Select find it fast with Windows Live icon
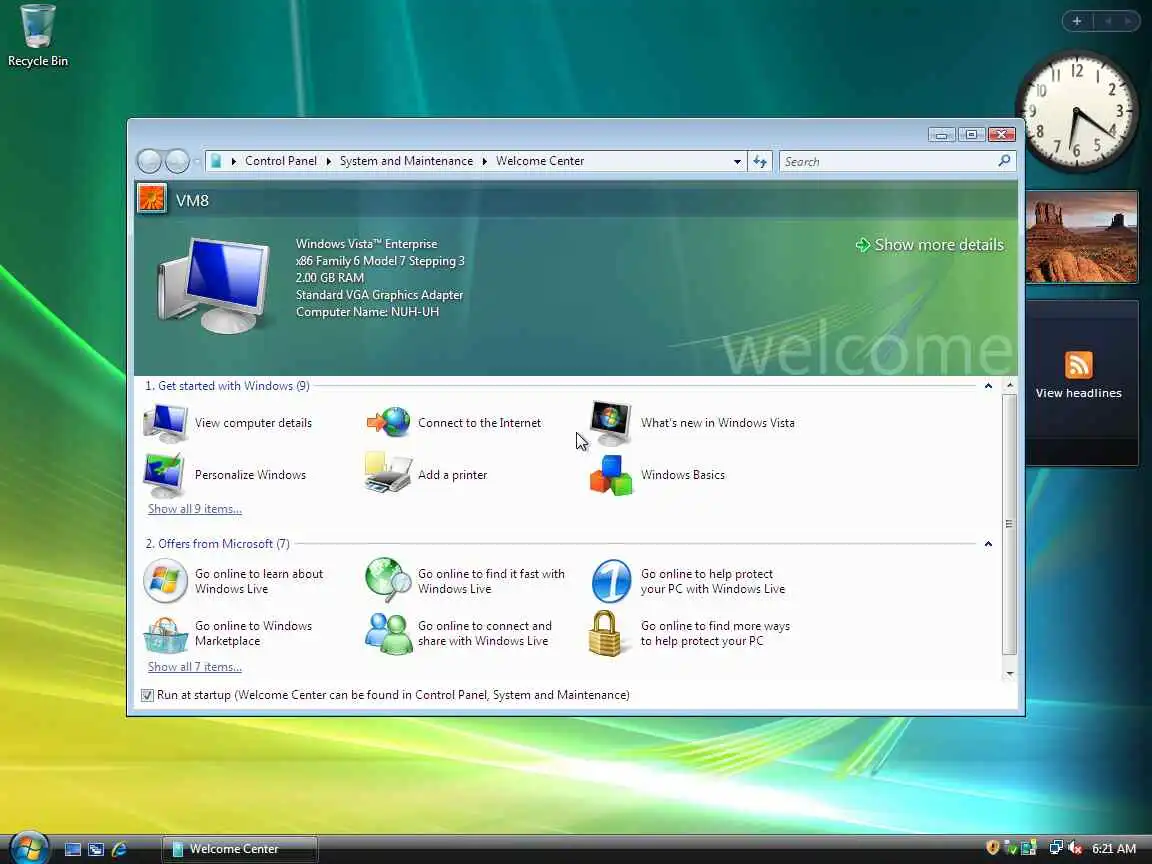 pos(389,580)
